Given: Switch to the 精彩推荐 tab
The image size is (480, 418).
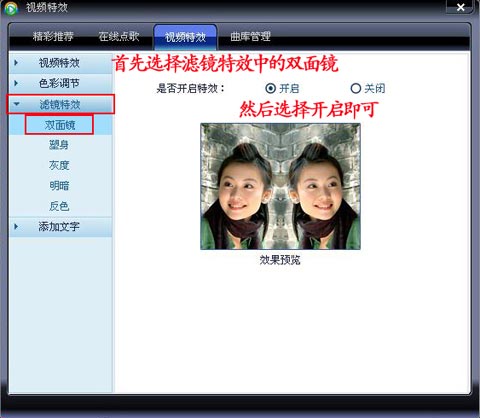Looking at the screenshot, I should coord(53,36).
